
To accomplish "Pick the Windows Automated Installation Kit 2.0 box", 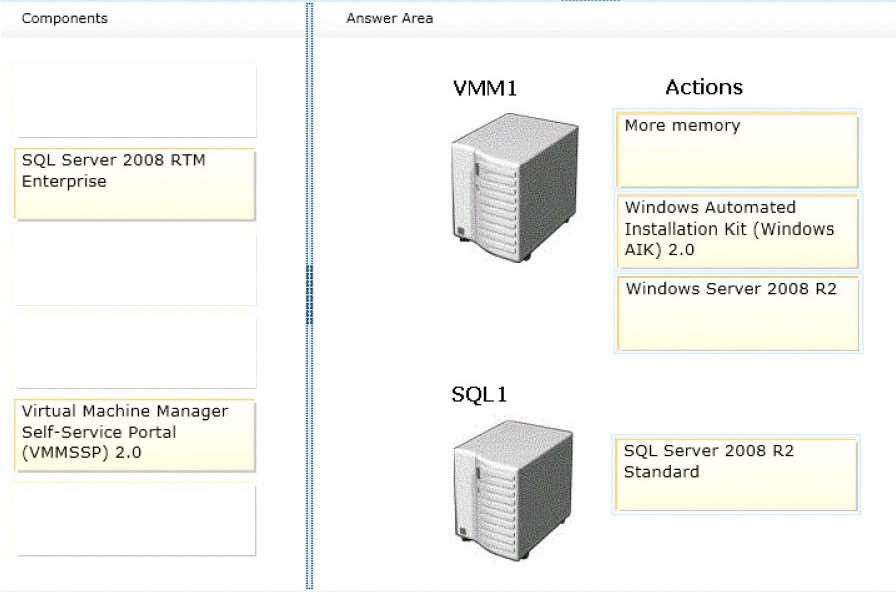I will click(737, 231).
